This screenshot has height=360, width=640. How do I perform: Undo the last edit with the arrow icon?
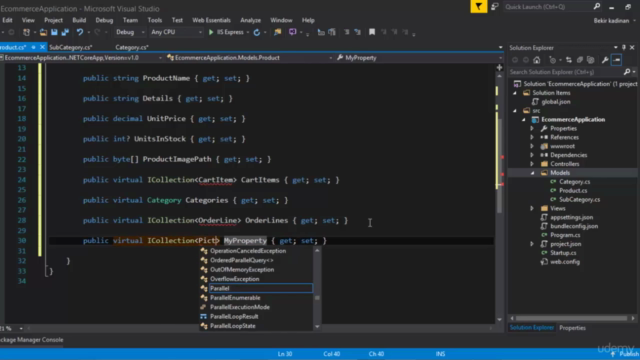click(x=80, y=32)
